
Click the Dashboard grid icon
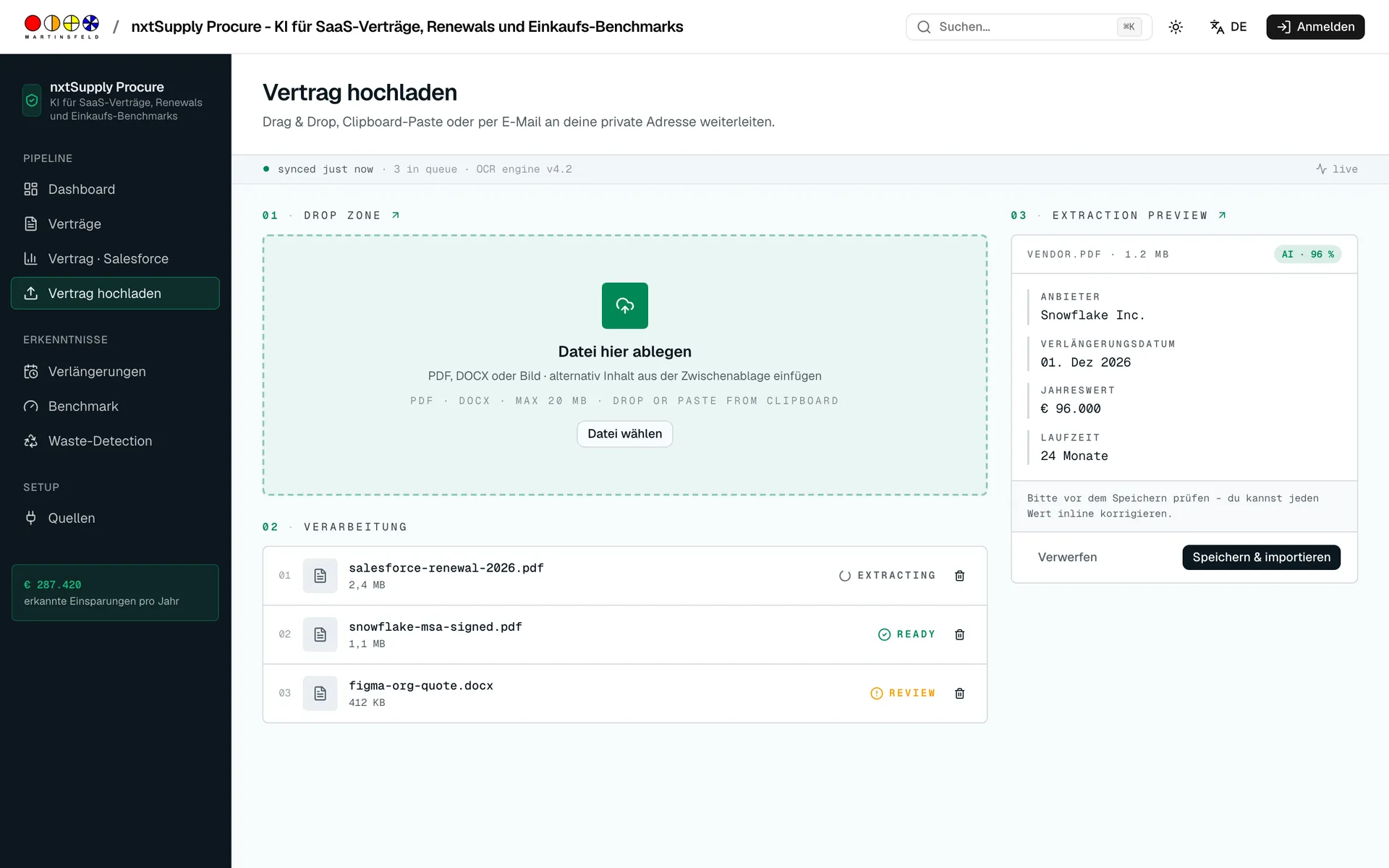click(30, 189)
